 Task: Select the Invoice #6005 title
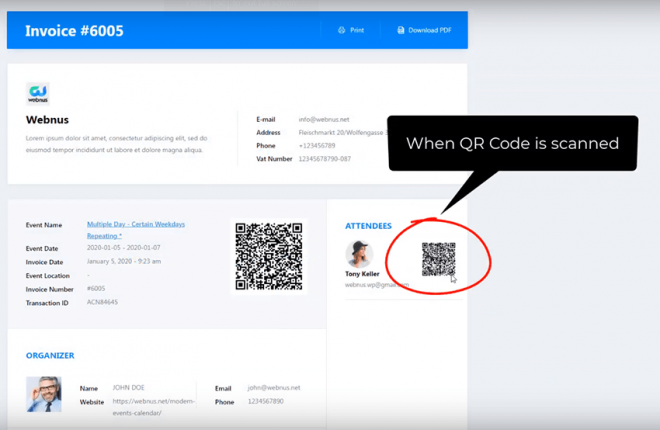(x=74, y=31)
